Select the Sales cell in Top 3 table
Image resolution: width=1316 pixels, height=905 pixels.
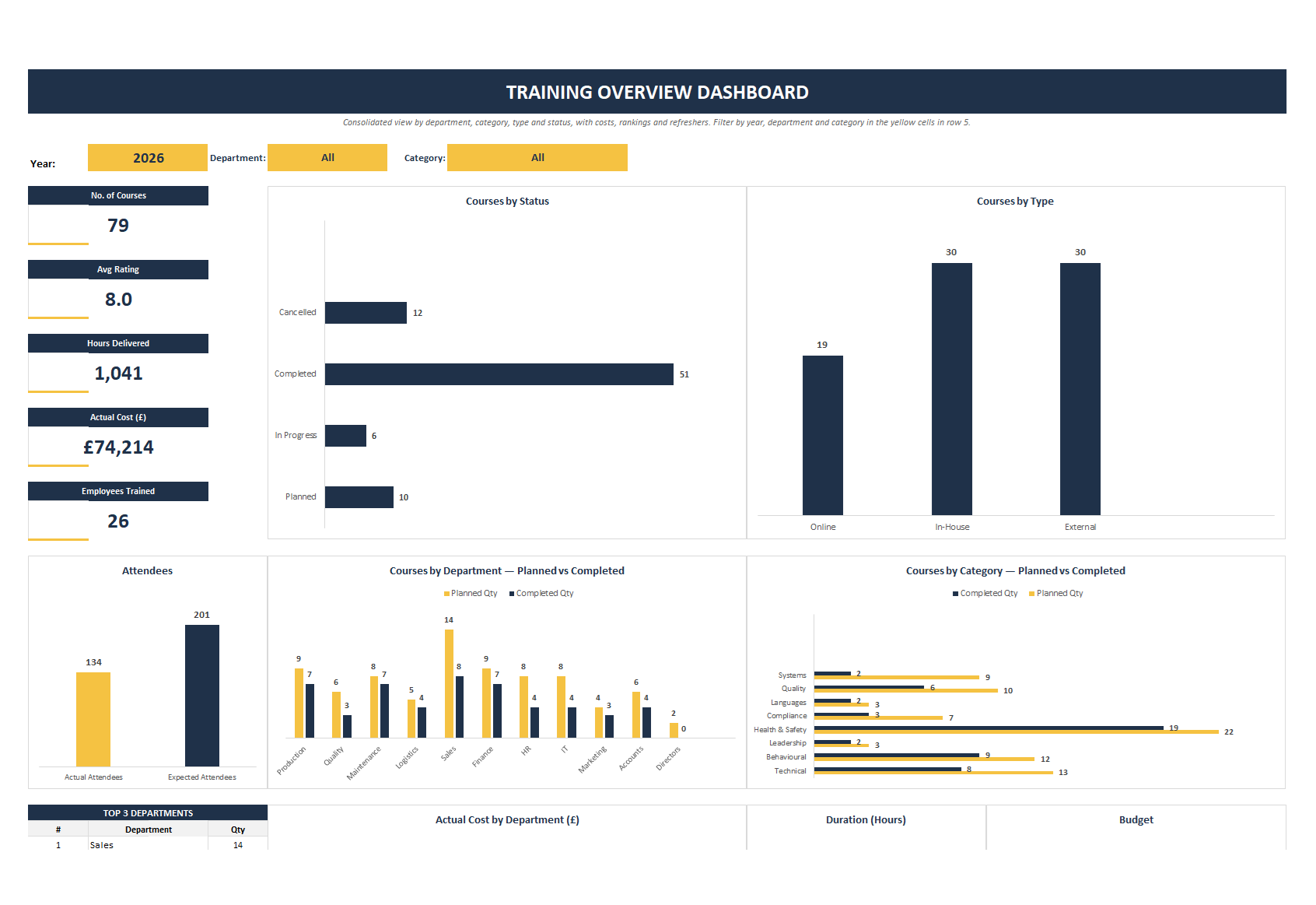pos(148,845)
